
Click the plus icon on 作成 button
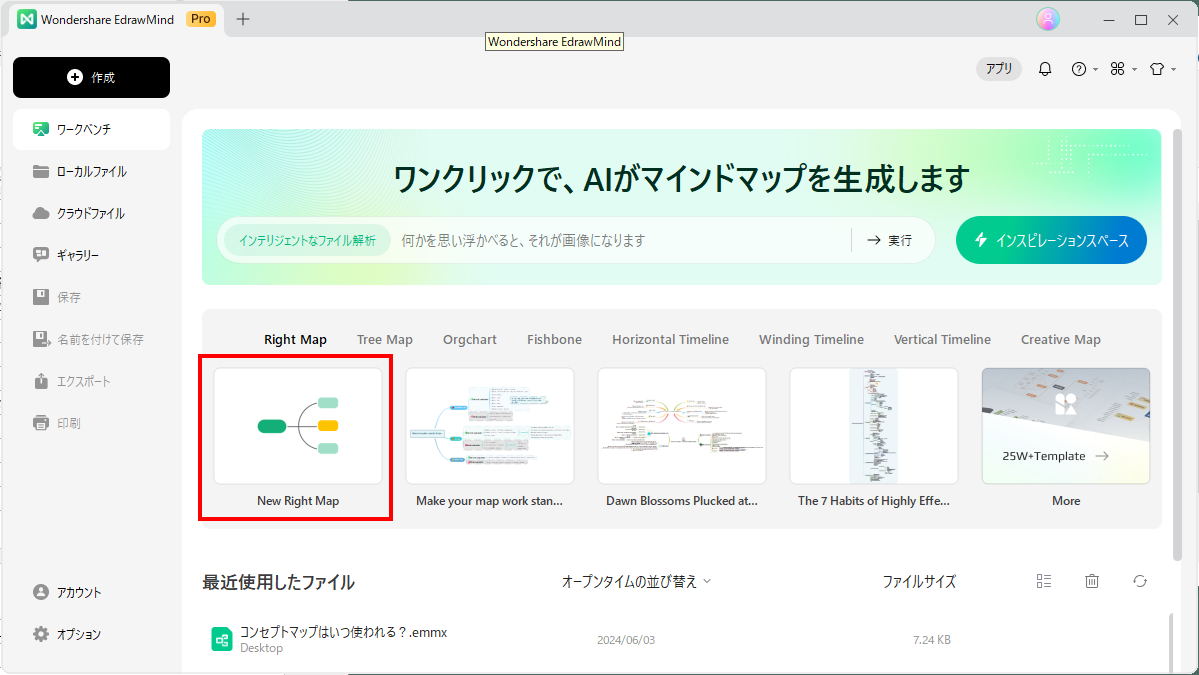(x=75, y=77)
